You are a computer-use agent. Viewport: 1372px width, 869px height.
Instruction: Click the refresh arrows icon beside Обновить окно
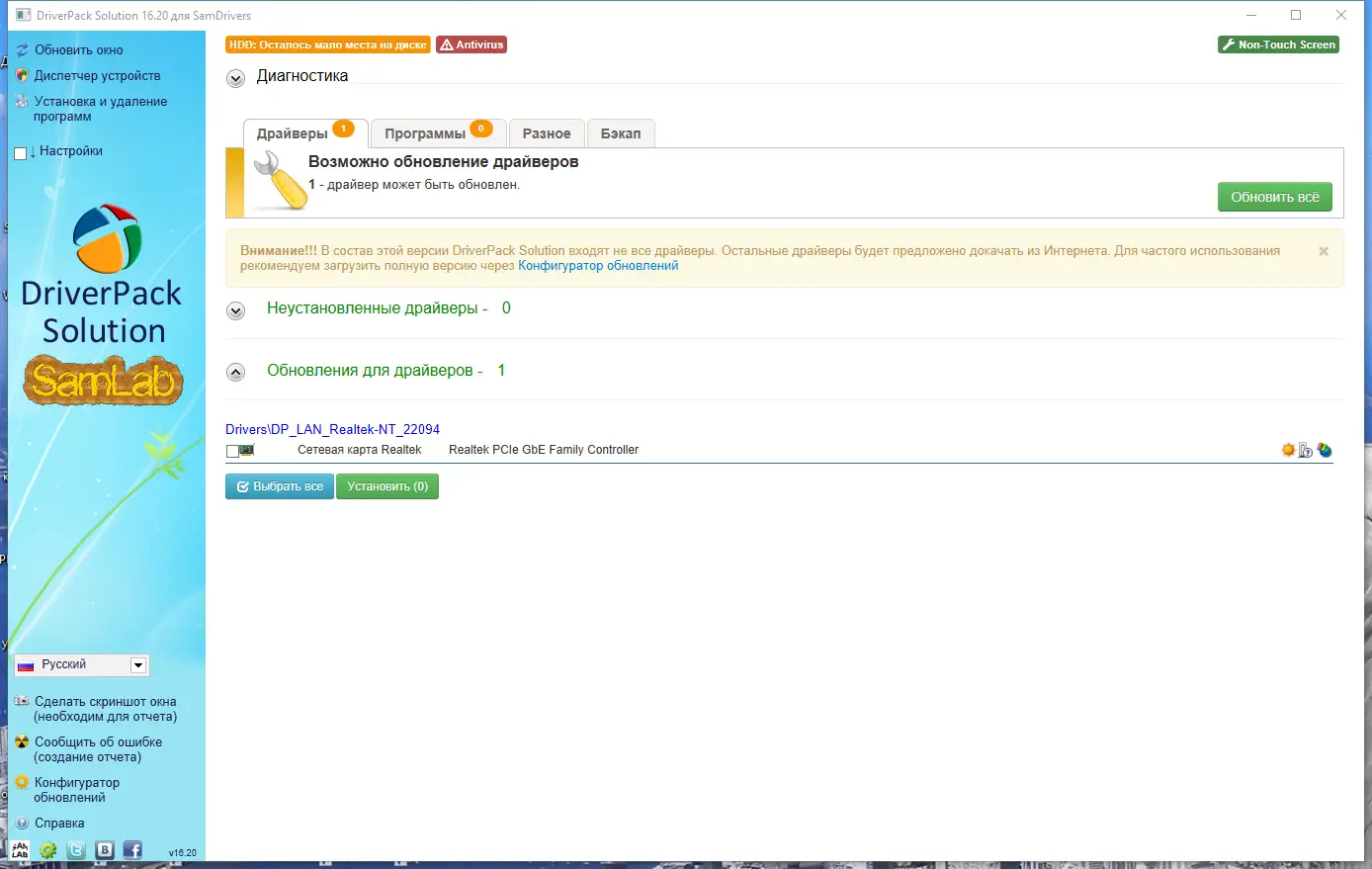[22, 49]
